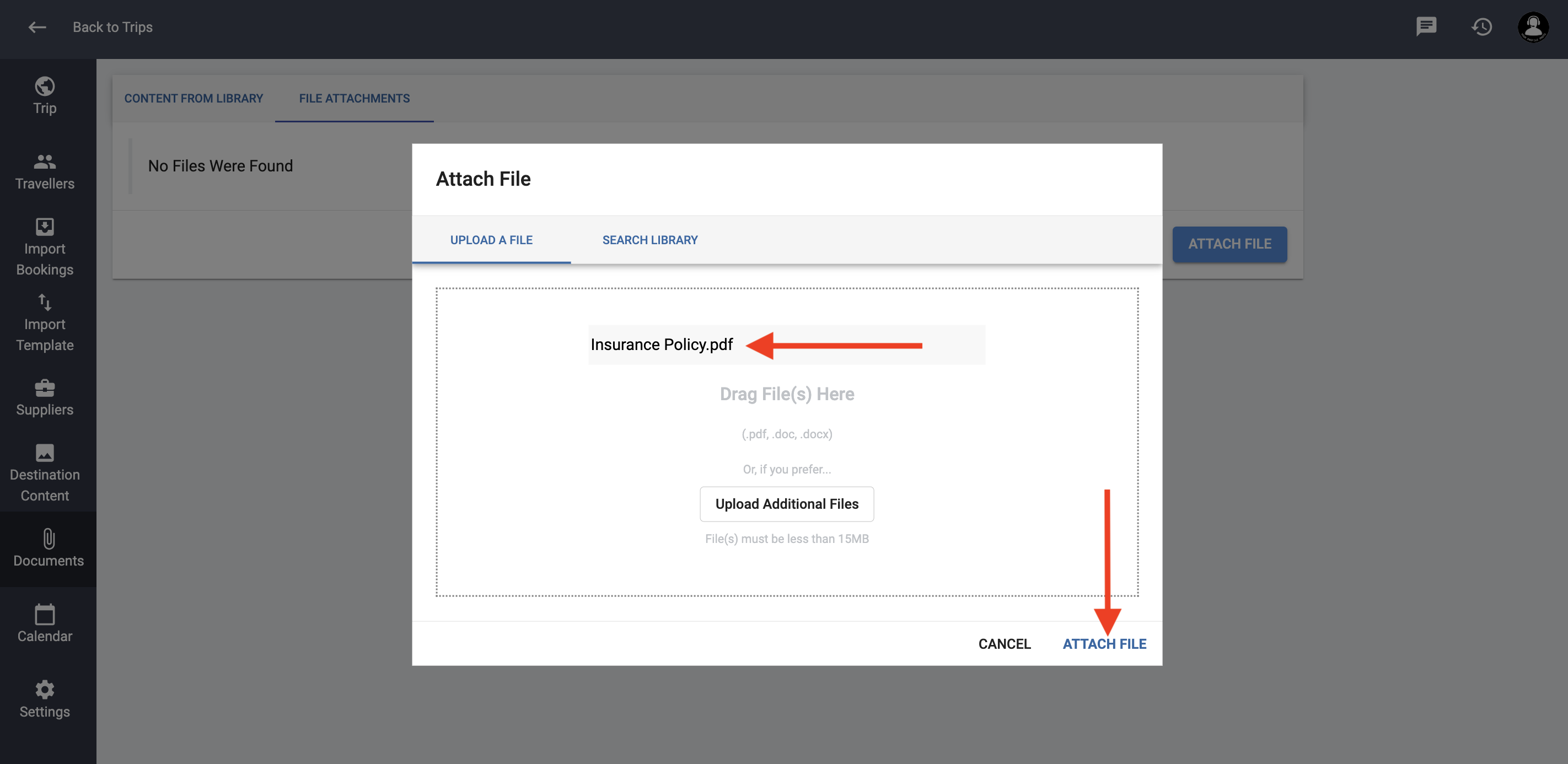
Task: Click the Travellers sidebar label
Action: [x=45, y=184]
